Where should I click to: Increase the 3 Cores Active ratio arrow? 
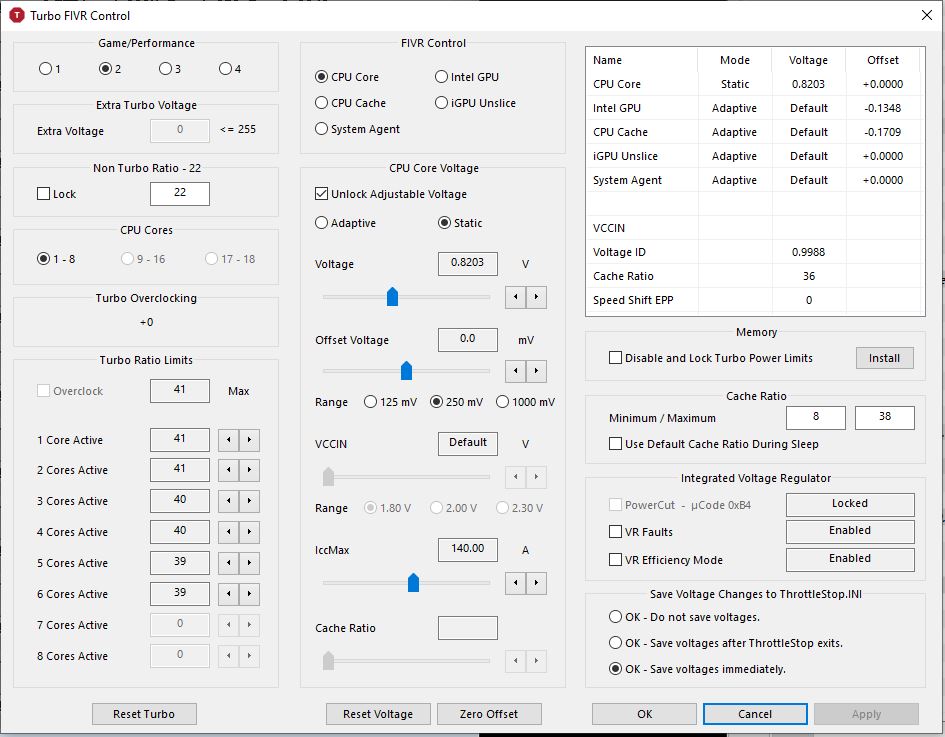(250, 501)
